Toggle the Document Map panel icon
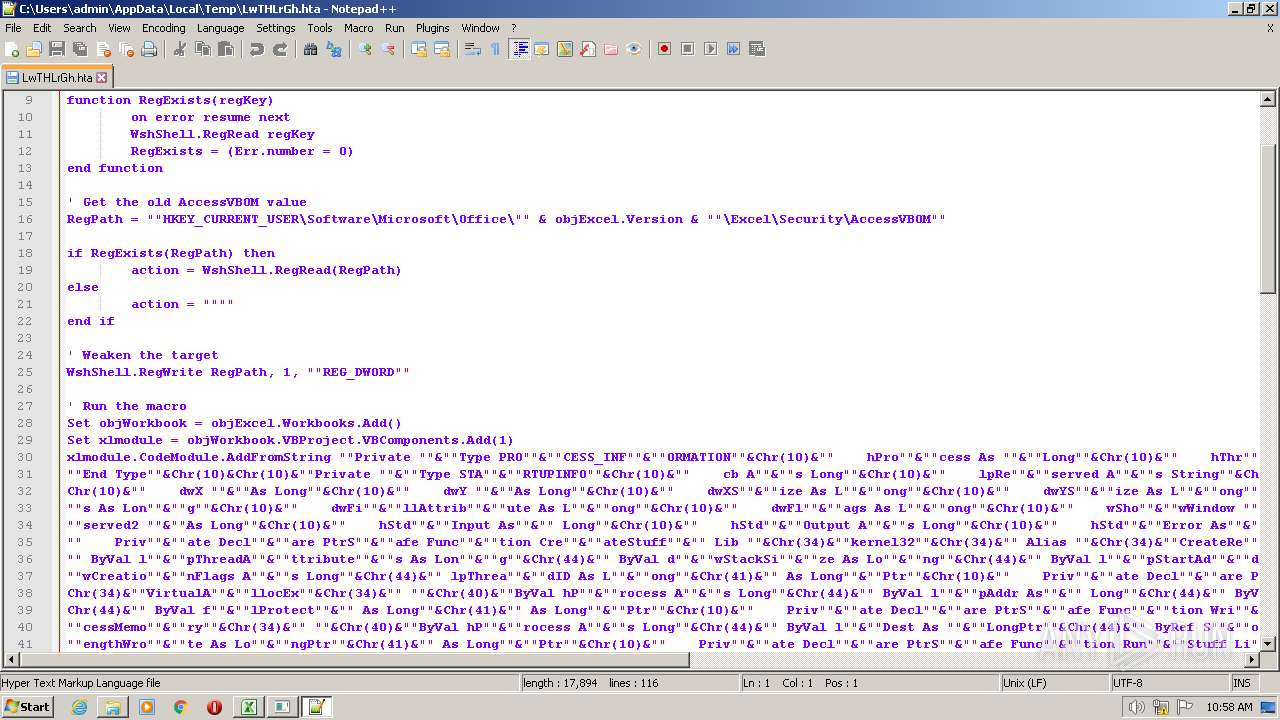Image resolution: width=1280 pixels, height=720 pixels. [x=565, y=49]
